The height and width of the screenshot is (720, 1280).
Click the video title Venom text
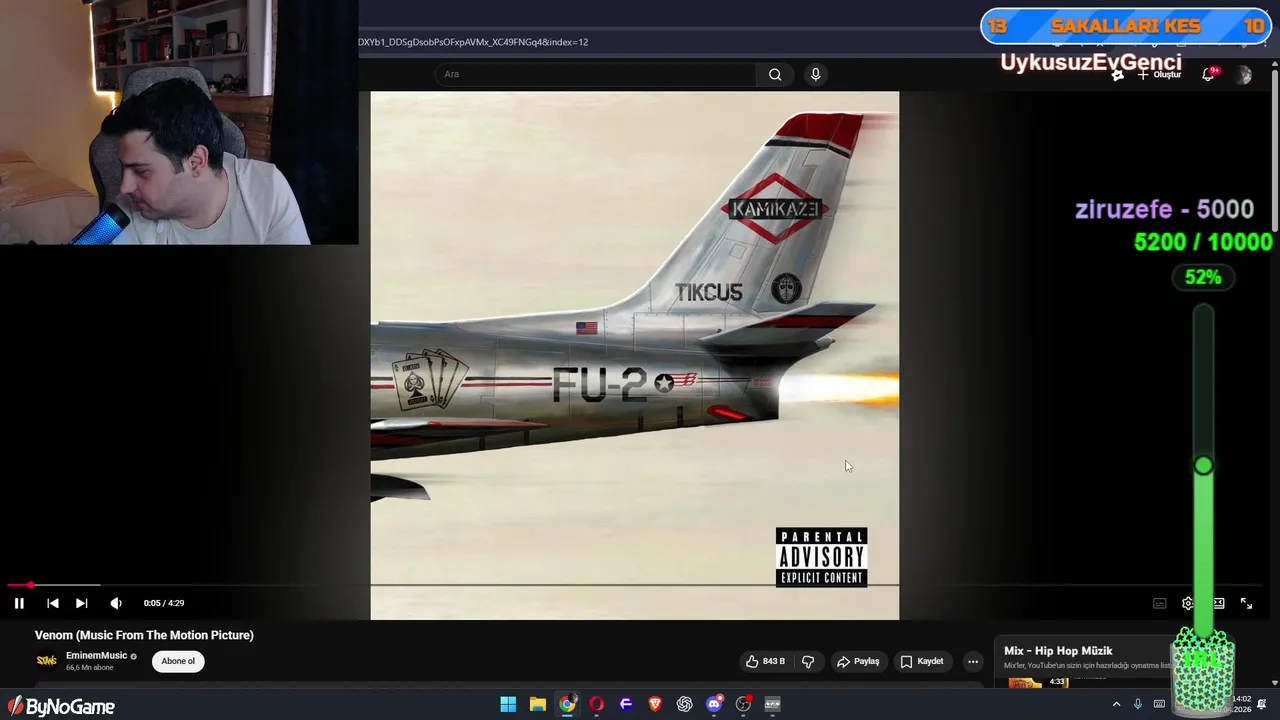(144, 635)
